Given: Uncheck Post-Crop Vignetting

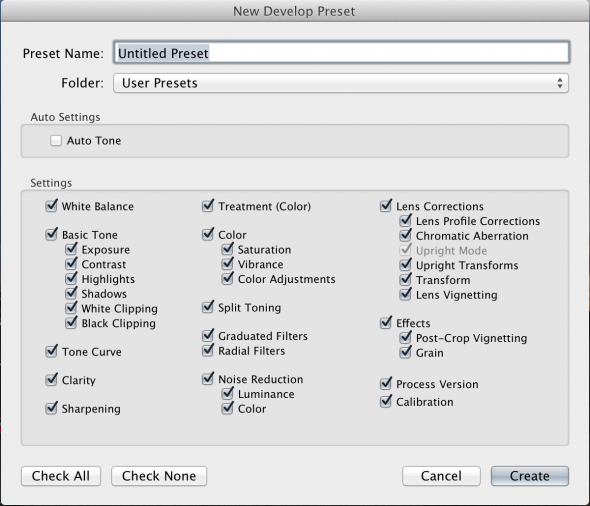Looking at the screenshot, I should click(406, 338).
